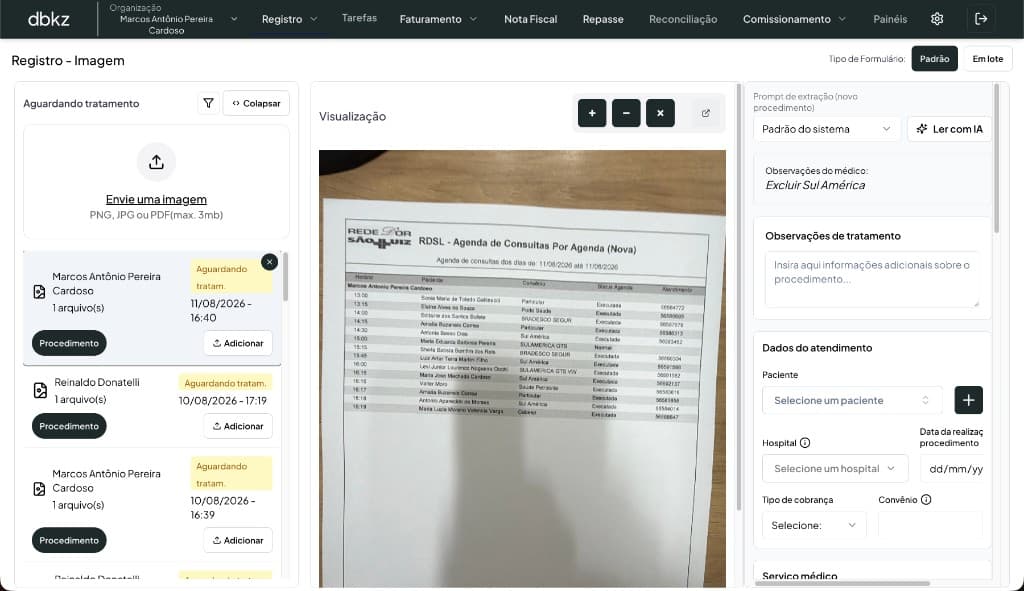Viewport: 1024px width, 591px height.
Task: Open the Selecione um paciente combo box
Action: (852, 400)
